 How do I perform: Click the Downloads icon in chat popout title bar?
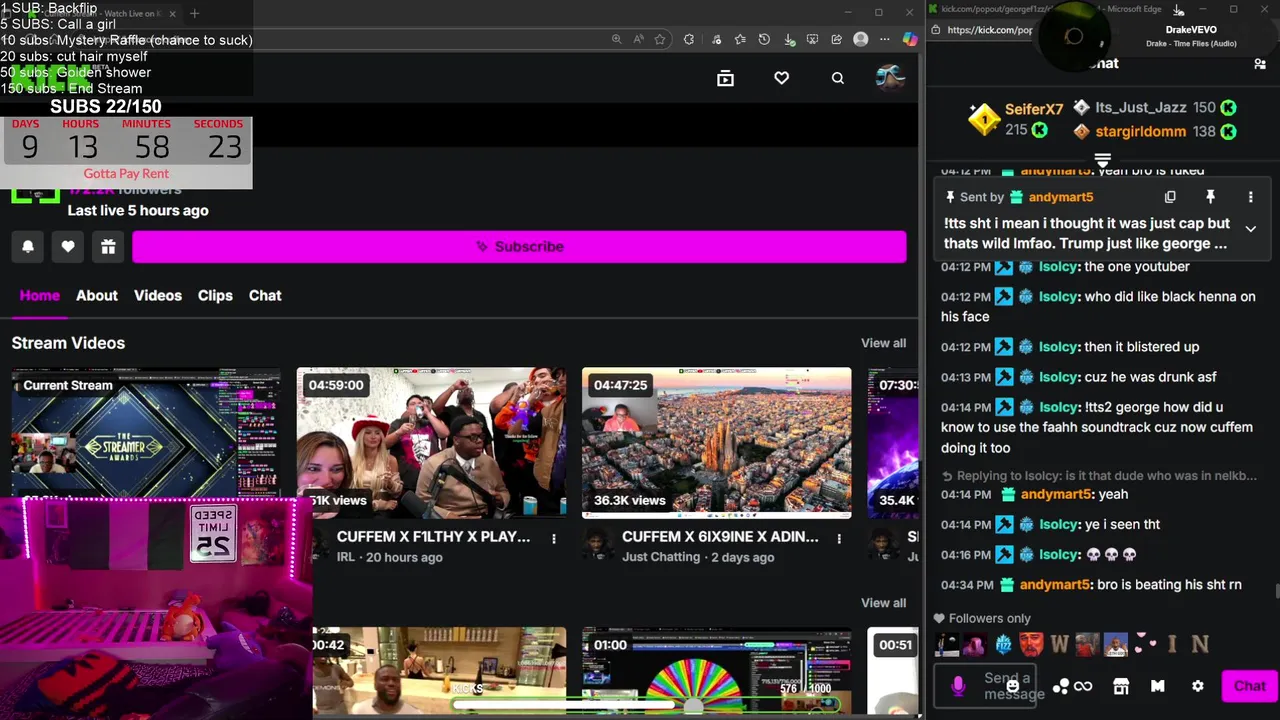point(1179,9)
